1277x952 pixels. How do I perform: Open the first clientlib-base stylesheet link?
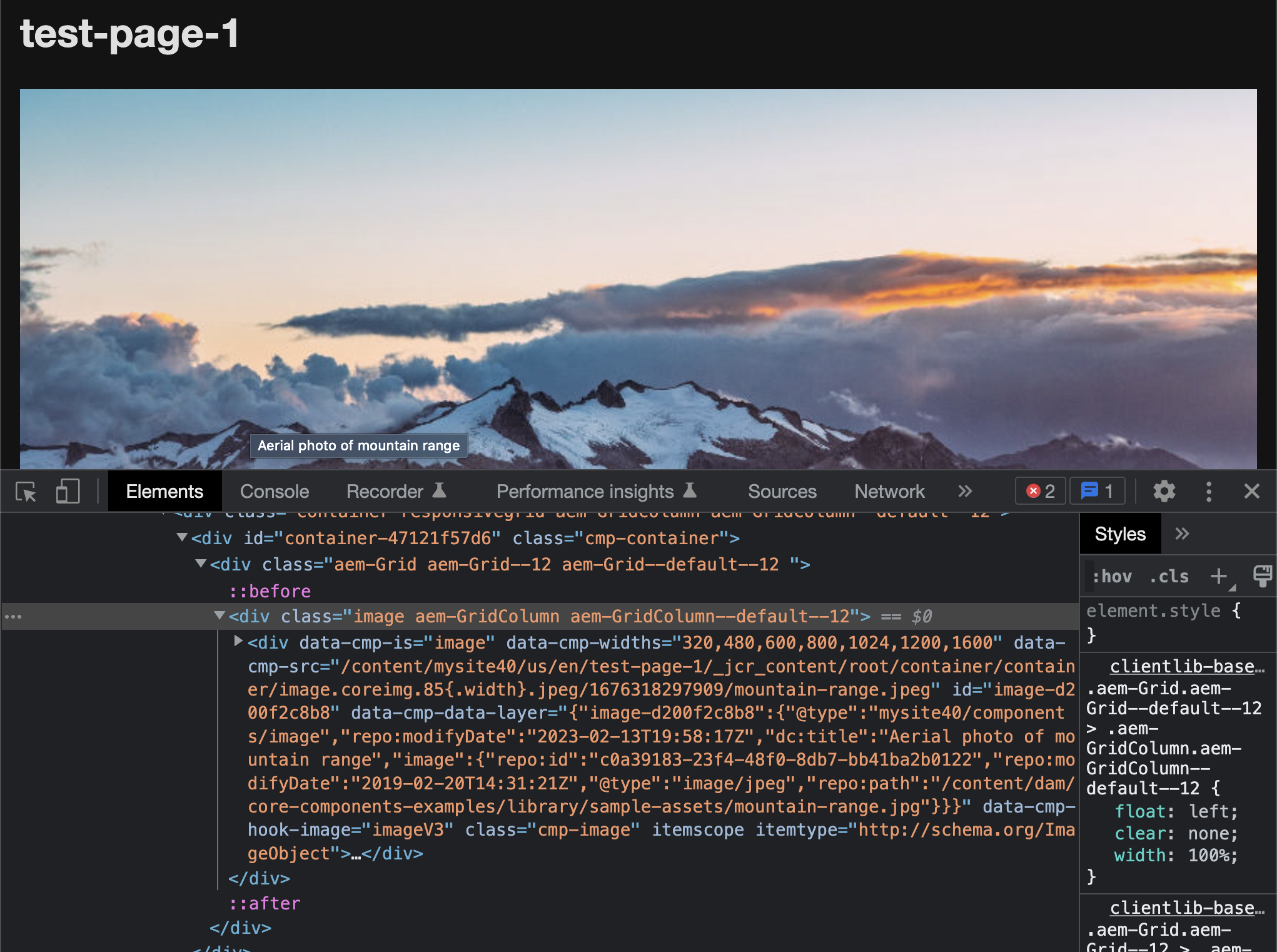point(1184,666)
